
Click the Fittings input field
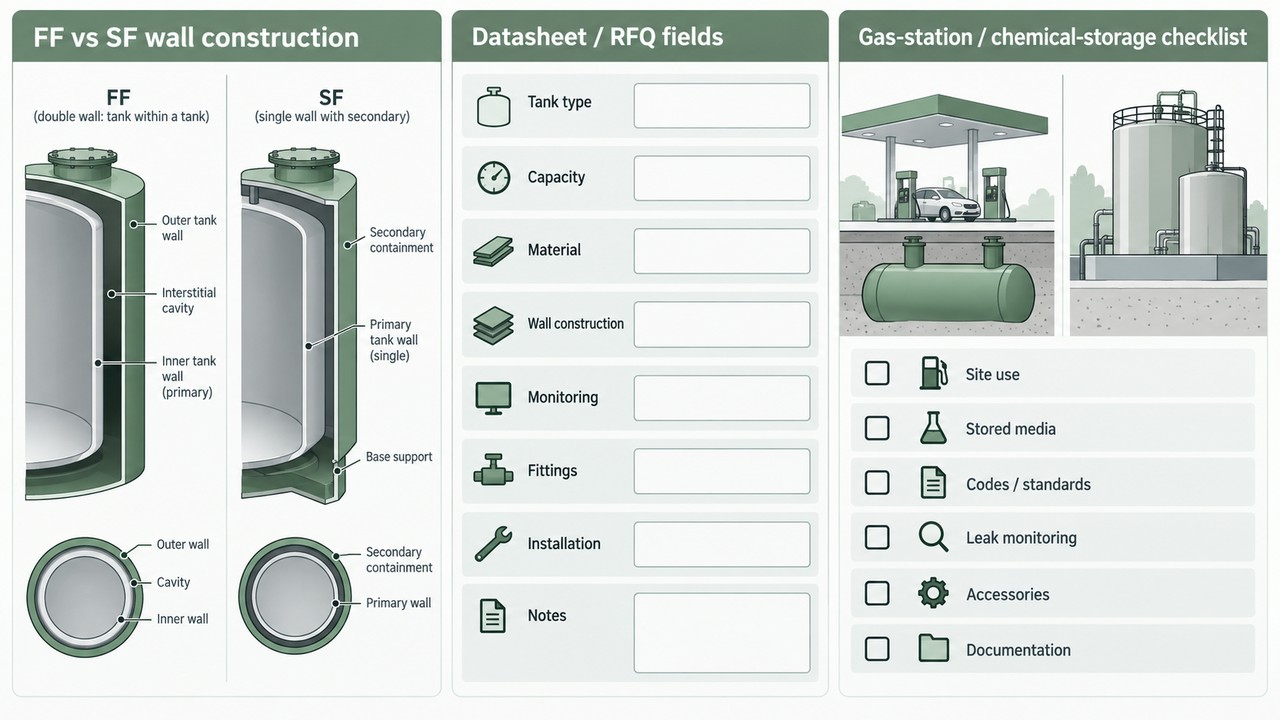(722, 471)
